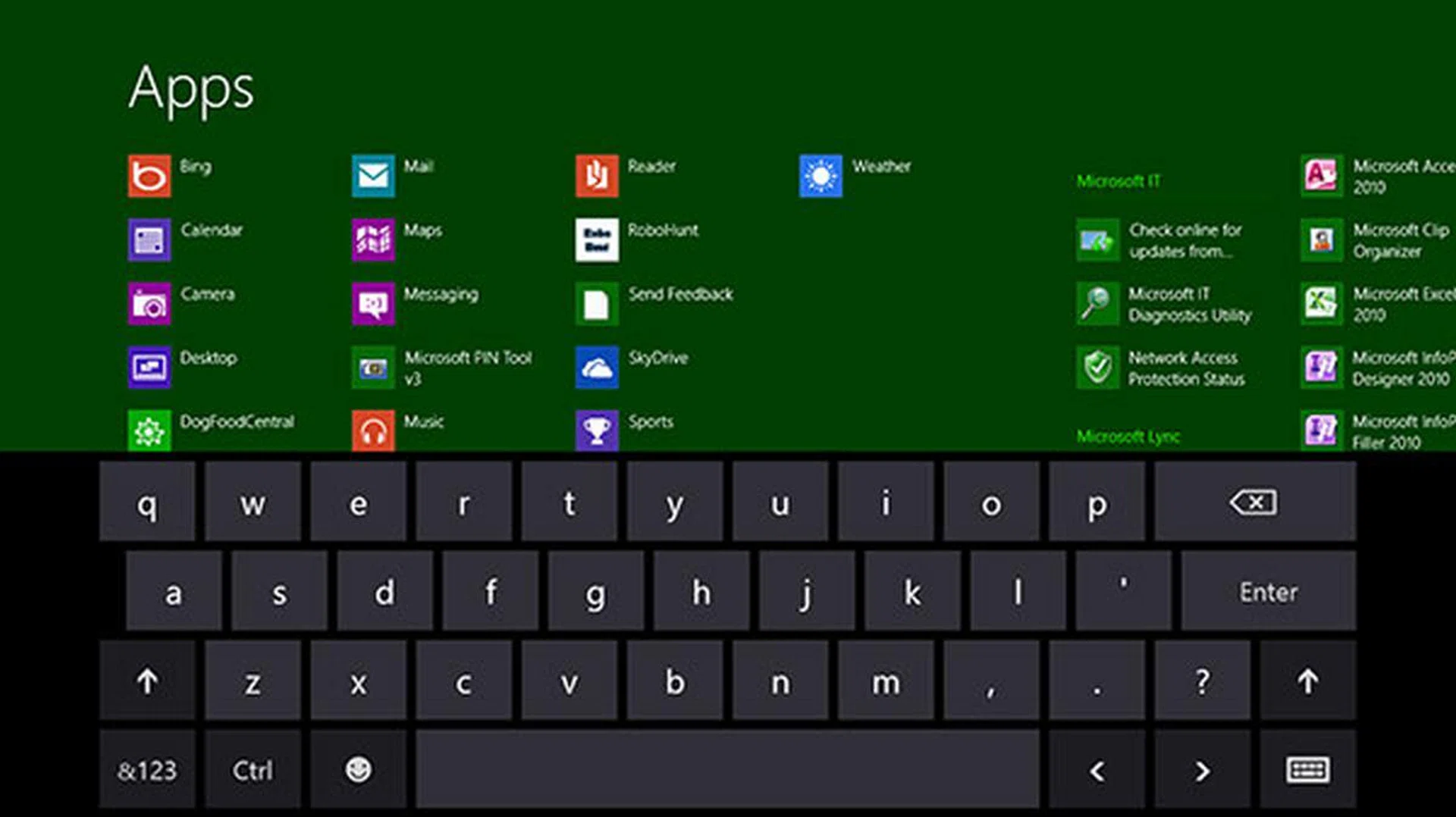Open the keyboard layout options button
Image resolution: width=1456 pixels, height=817 pixels.
1307,770
